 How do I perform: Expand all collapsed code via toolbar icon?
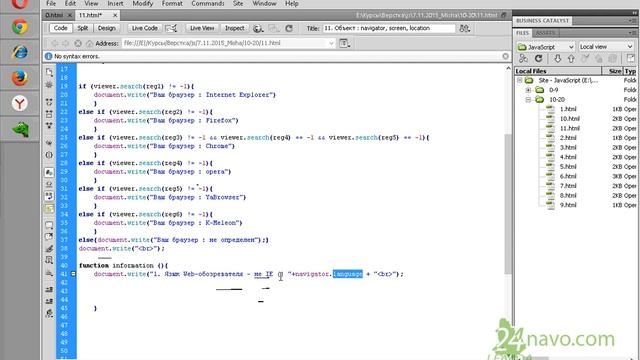[49, 125]
